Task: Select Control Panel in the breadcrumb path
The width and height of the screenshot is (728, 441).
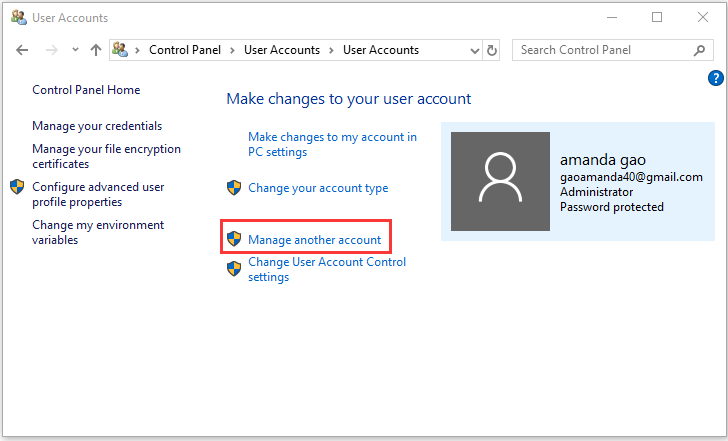Action: [x=186, y=50]
